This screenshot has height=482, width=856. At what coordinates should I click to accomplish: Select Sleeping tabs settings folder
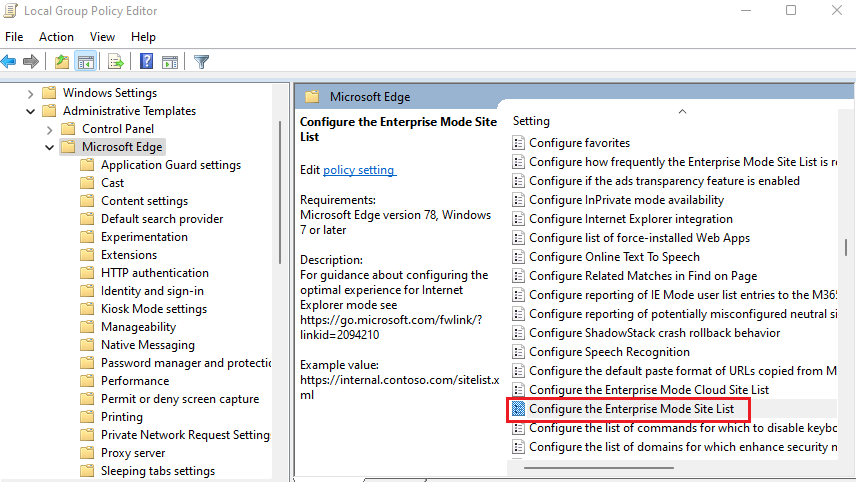pos(158,471)
